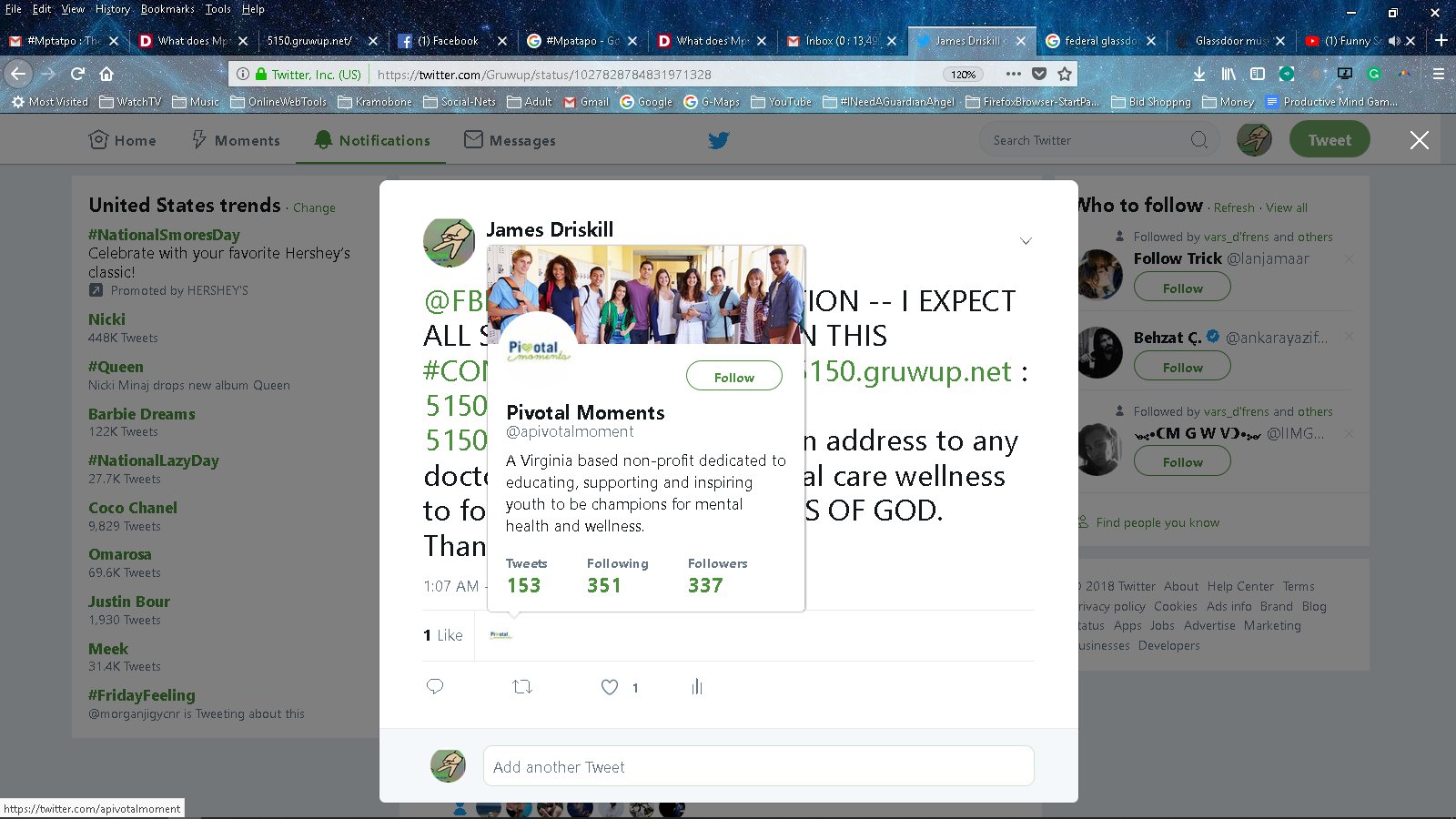1456x819 pixels.
Task: Open the Downloads arrow icon
Action: coord(1199,74)
